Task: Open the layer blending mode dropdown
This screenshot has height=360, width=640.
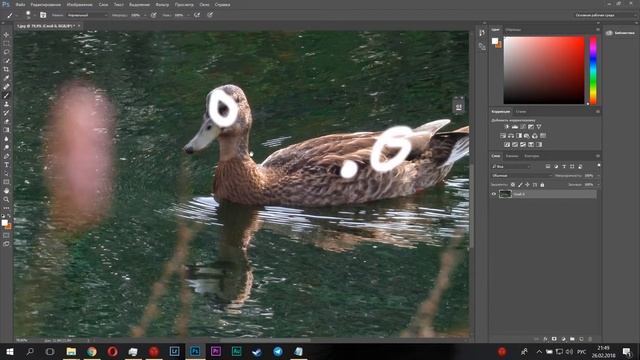Action: tap(522, 176)
